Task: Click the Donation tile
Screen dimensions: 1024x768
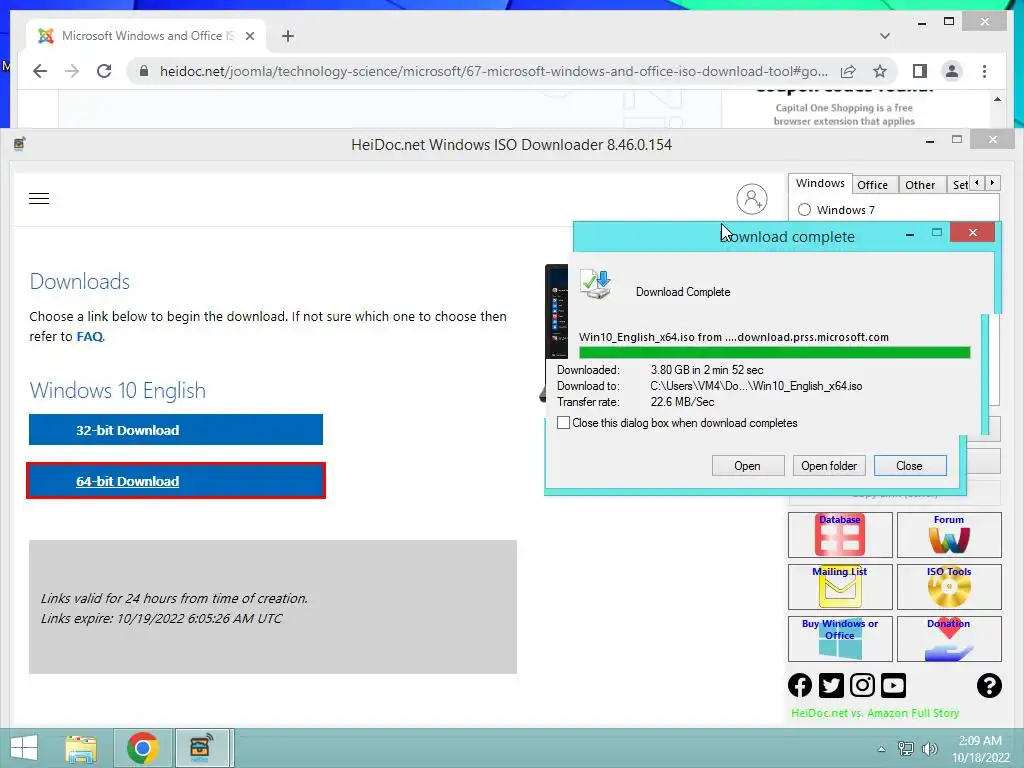Action: tap(949, 639)
